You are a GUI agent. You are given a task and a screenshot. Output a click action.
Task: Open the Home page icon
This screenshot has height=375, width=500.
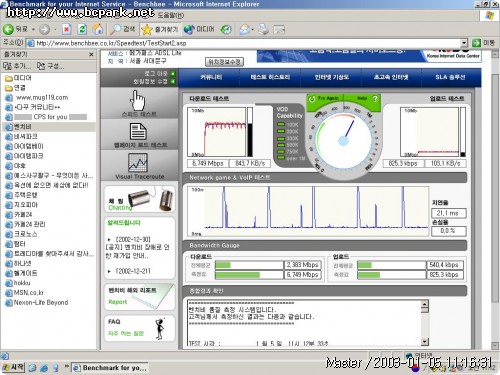98,29
